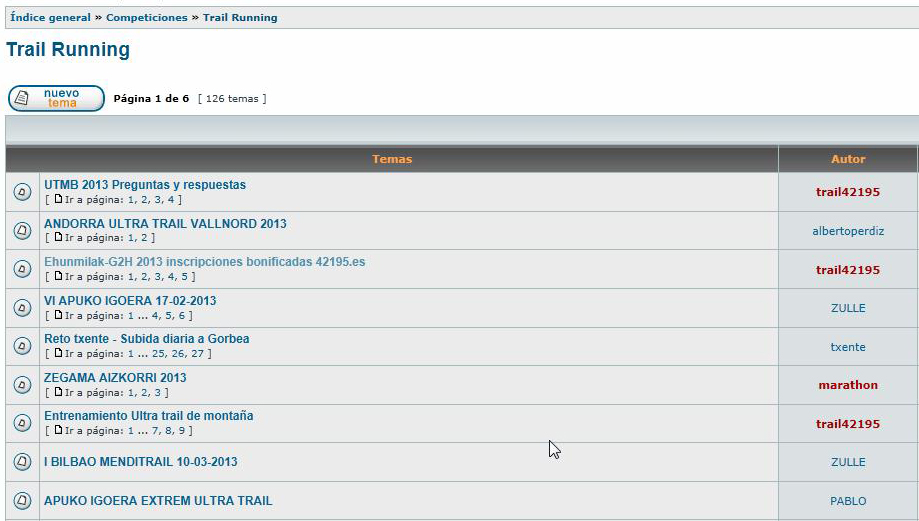Click topic status icon beside UTMB 2013 thread
This screenshot has width=919, height=521.
pyautogui.click(x=22, y=192)
